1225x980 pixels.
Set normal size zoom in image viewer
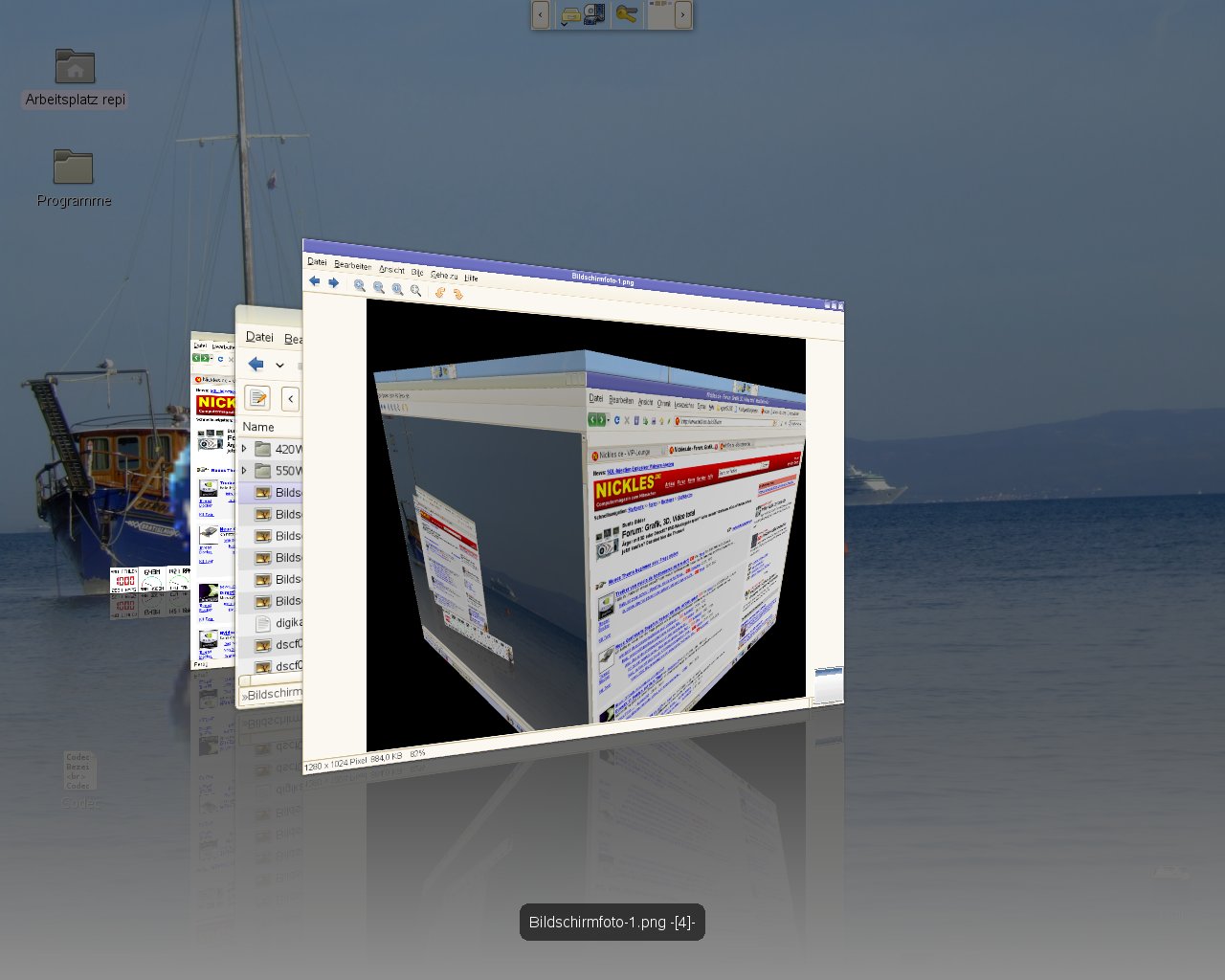point(397,289)
